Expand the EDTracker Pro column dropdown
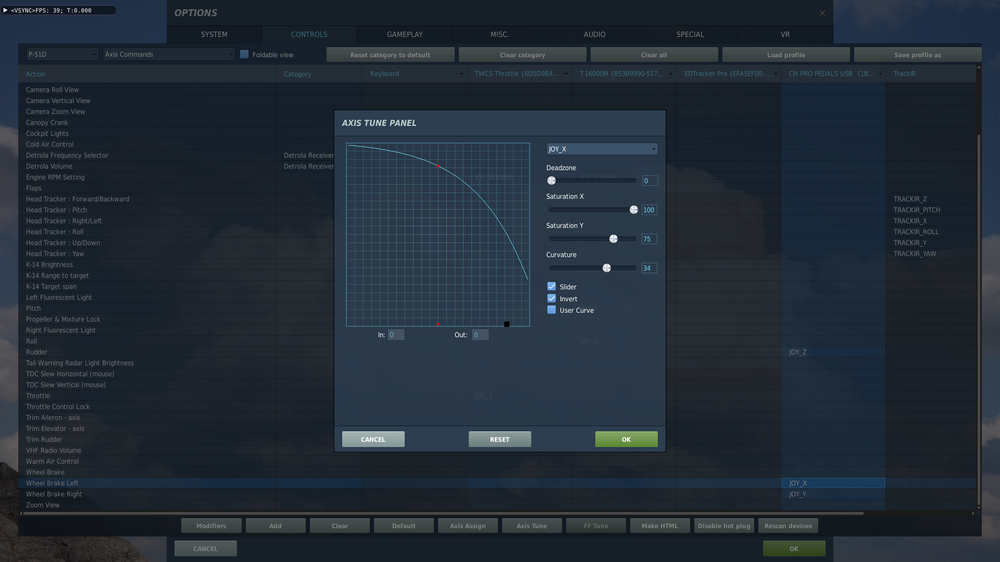1000x562 pixels. tap(776, 74)
